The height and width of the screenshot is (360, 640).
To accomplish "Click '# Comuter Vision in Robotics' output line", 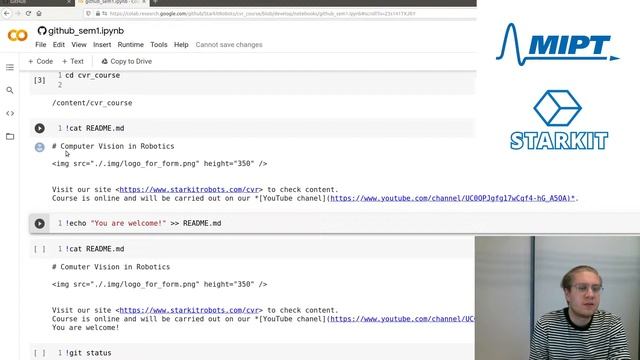I will pos(111,267).
